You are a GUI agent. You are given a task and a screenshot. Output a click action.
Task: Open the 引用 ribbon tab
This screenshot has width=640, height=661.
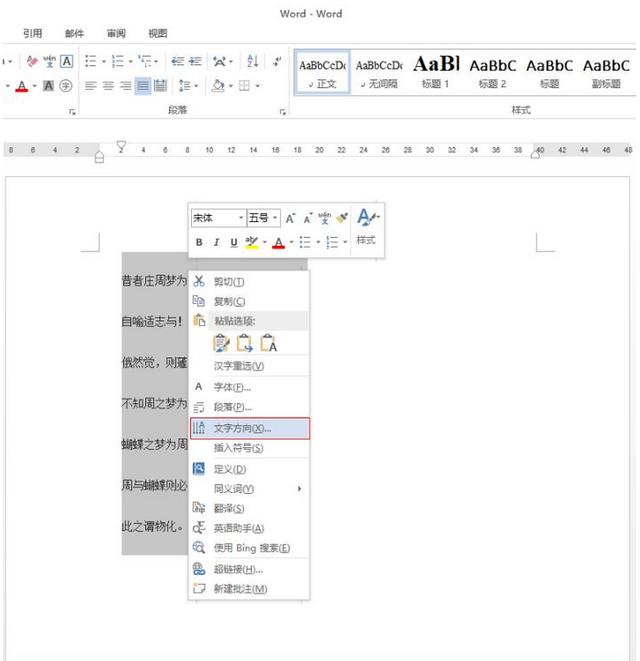click(32, 33)
